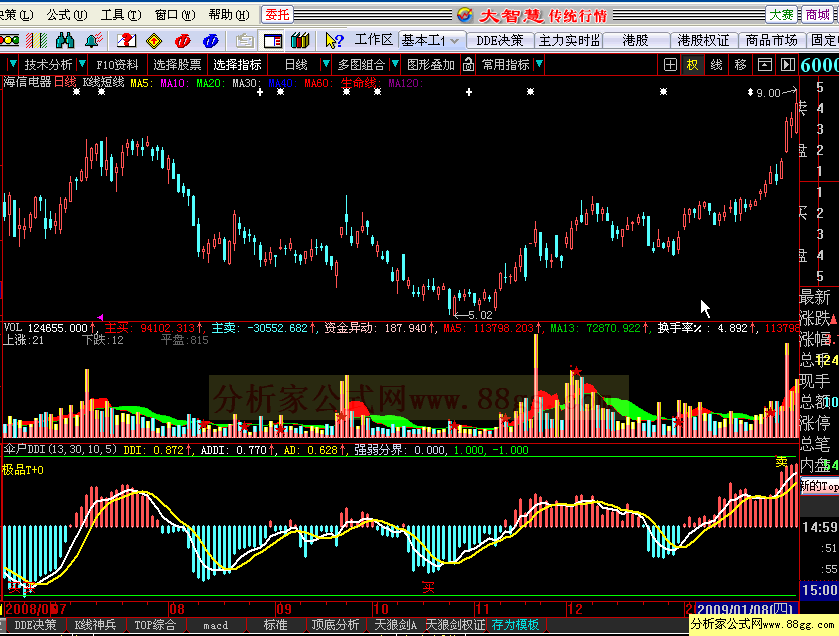Click the 商城 button
The width and height of the screenshot is (839, 636).
tap(818, 14)
